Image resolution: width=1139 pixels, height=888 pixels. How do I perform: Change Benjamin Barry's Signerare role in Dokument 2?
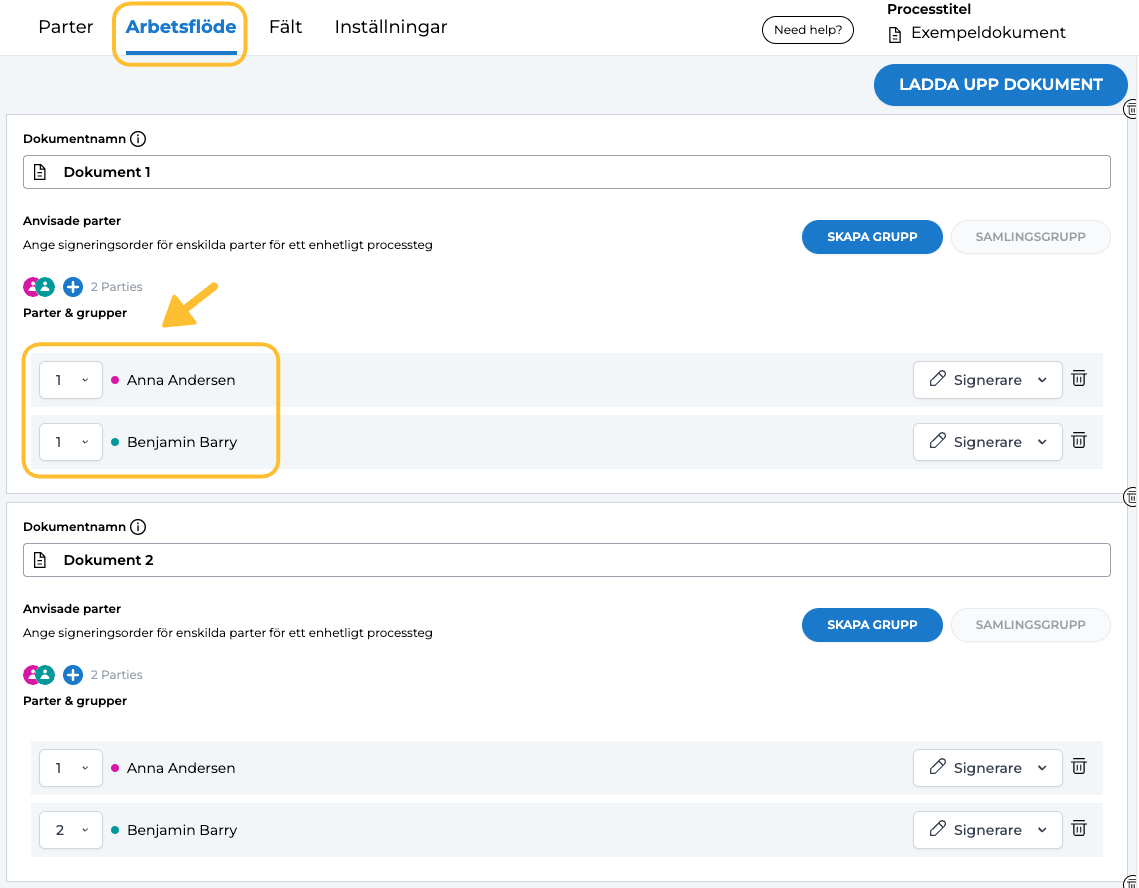987,830
